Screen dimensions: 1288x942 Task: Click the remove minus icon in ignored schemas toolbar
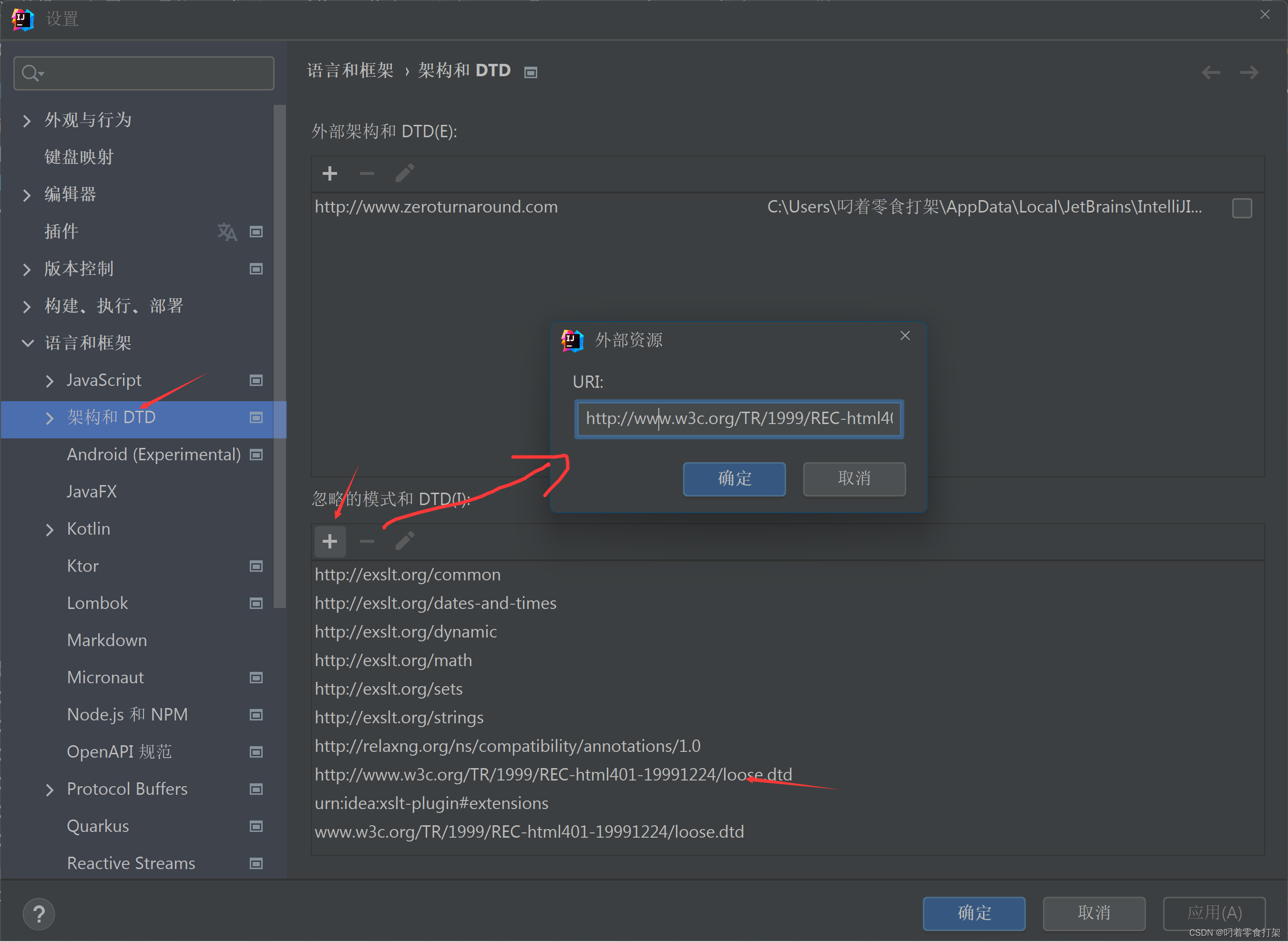pos(367,541)
